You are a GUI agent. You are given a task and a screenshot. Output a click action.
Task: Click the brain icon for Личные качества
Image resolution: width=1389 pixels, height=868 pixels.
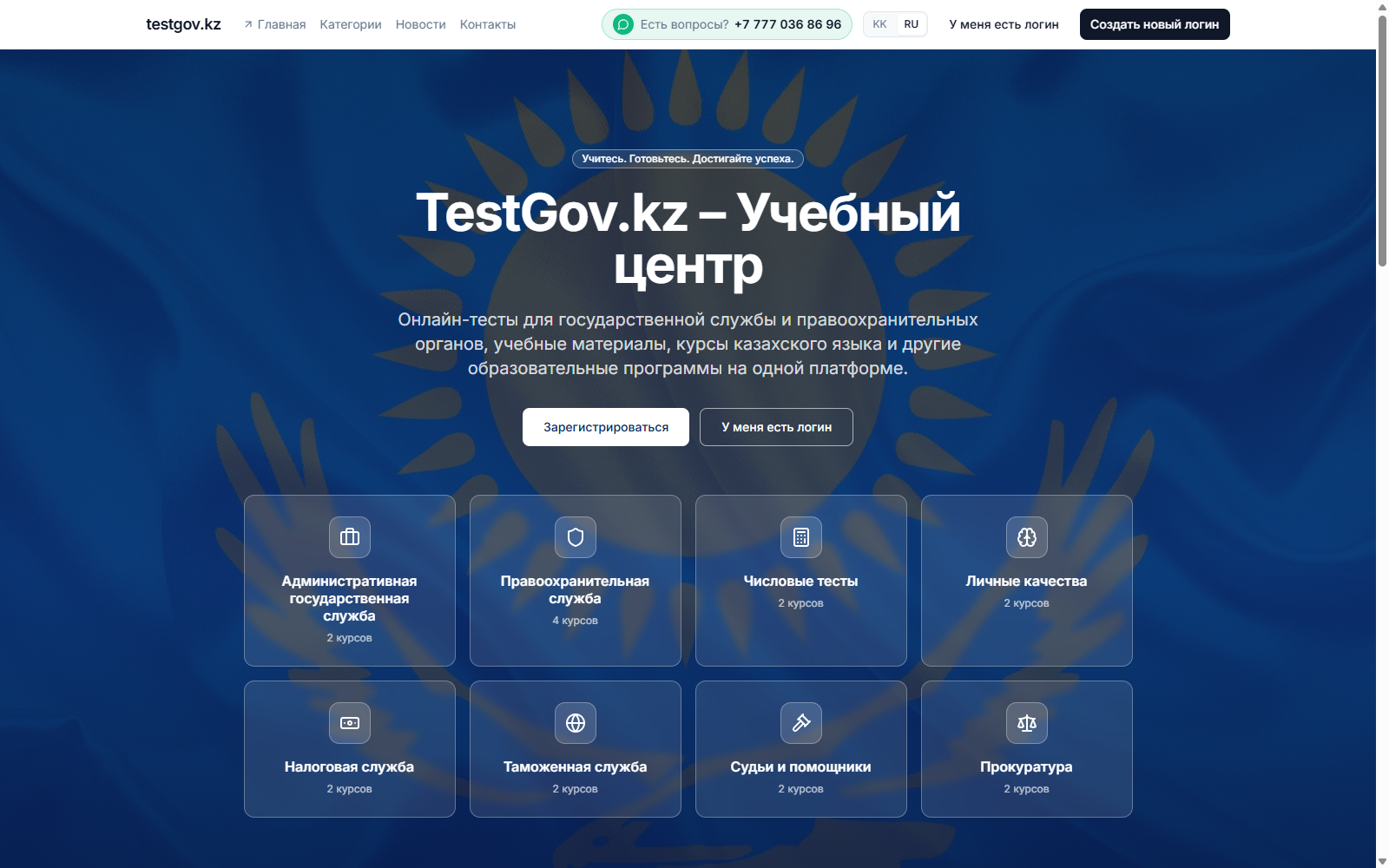(x=1027, y=537)
